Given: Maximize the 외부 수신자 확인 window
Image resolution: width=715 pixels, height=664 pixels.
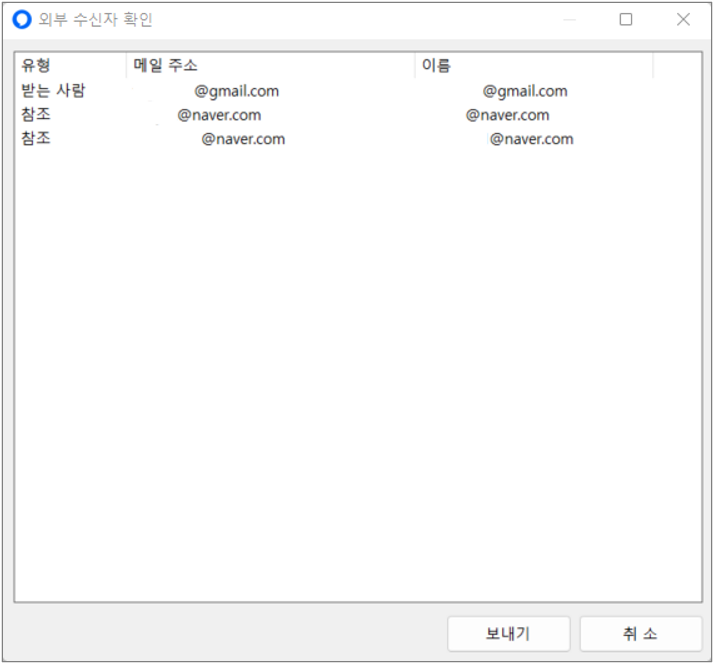Looking at the screenshot, I should pos(626,20).
